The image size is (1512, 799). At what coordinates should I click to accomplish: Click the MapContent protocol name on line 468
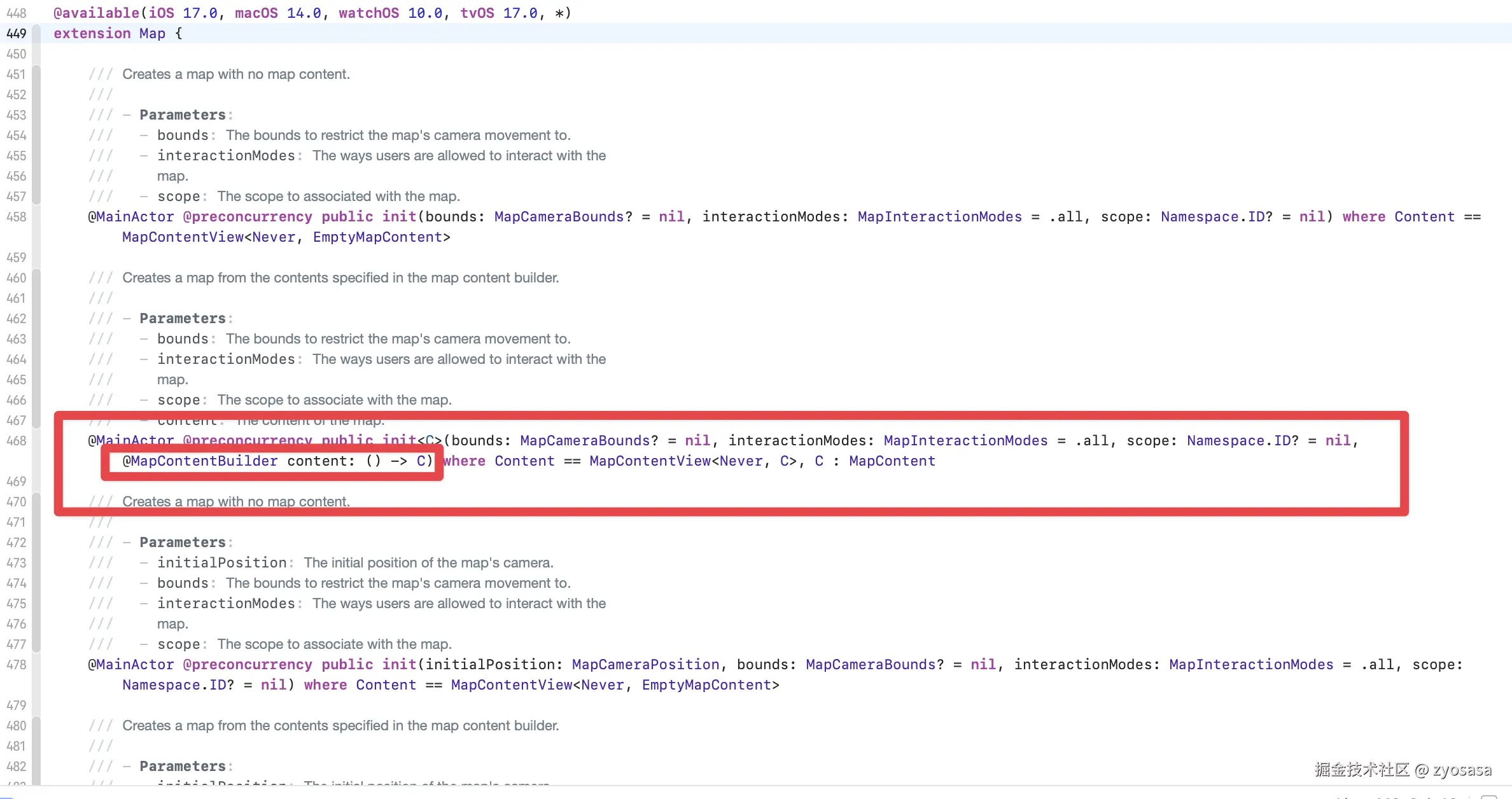coord(892,461)
